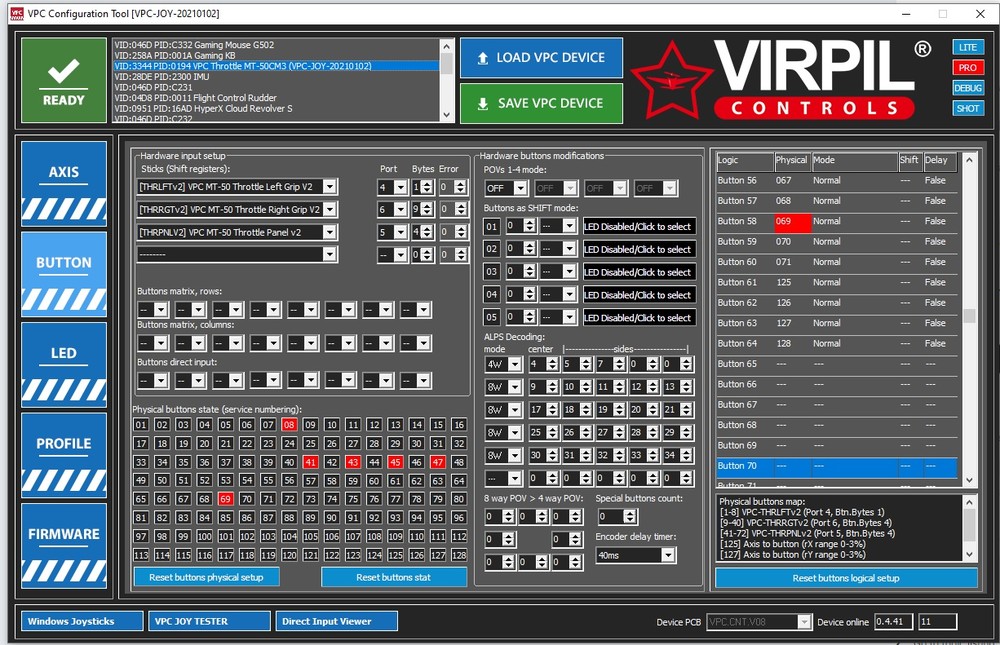Click Reset buttons logical setup
Image resolution: width=1000 pixels, height=645 pixels.
point(846,578)
